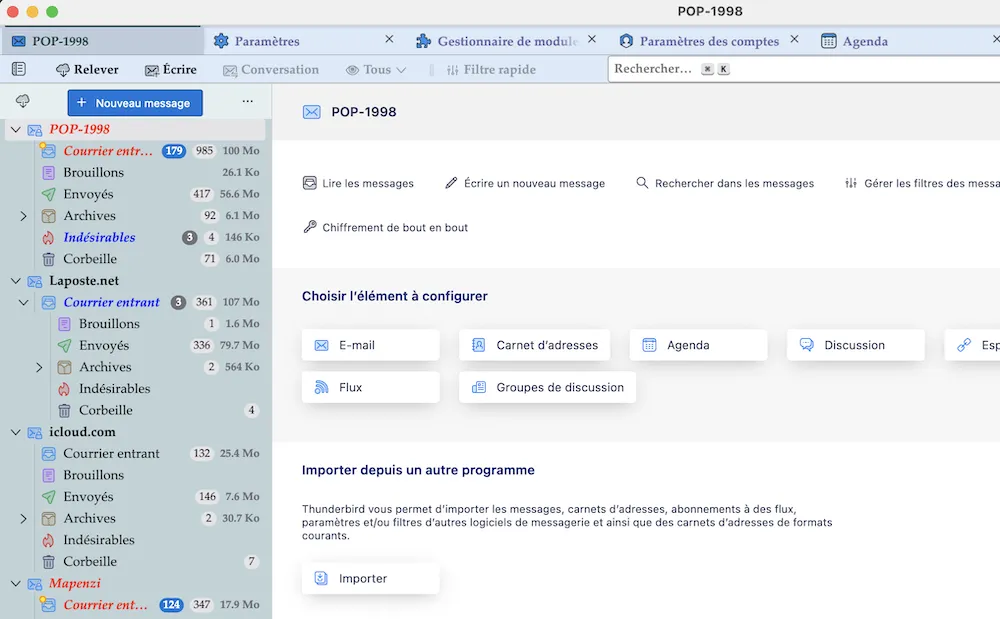The width and height of the screenshot is (1000, 619).
Task: Expand the Archives folder under Laposte.net
Action: [x=39, y=367]
